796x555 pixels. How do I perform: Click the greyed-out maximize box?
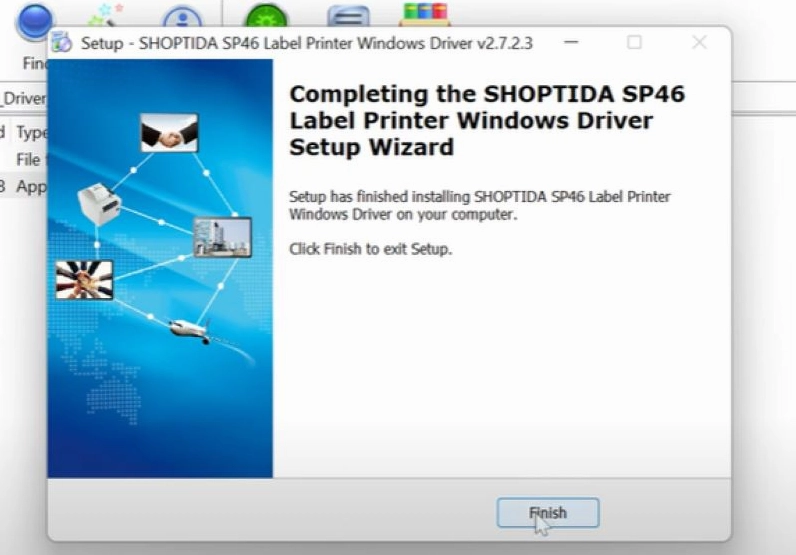(x=634, y=42)
